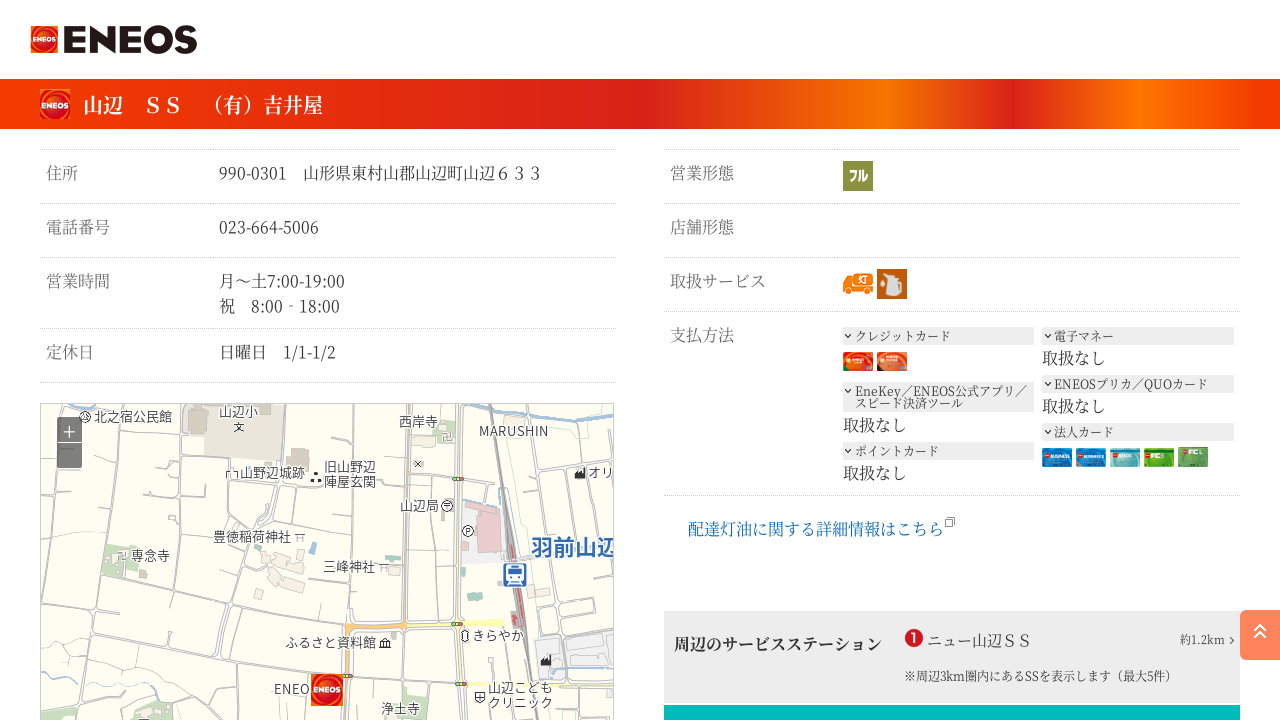Screen dimensions: 1280x720
Task: Click the first blue BUSINESS corporate card
Action: pos(1057,457)
